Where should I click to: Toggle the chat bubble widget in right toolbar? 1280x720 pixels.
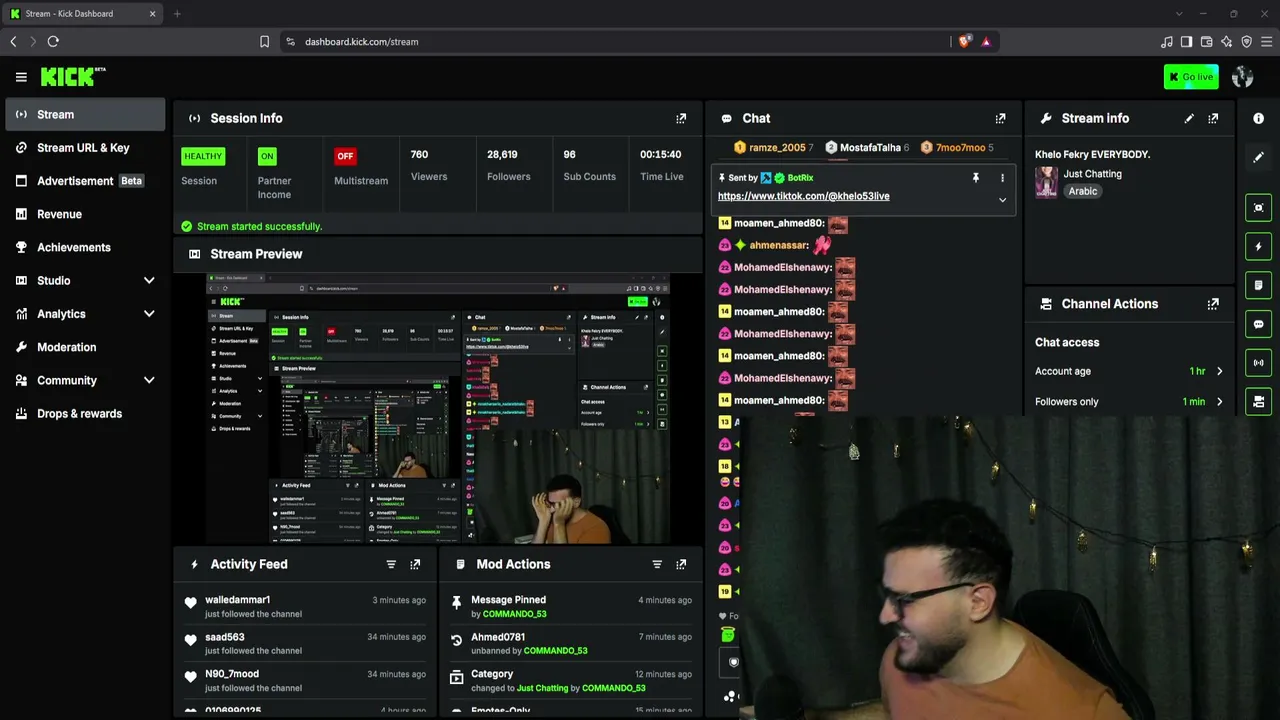pyautogui.click(x=1259, y=324)
